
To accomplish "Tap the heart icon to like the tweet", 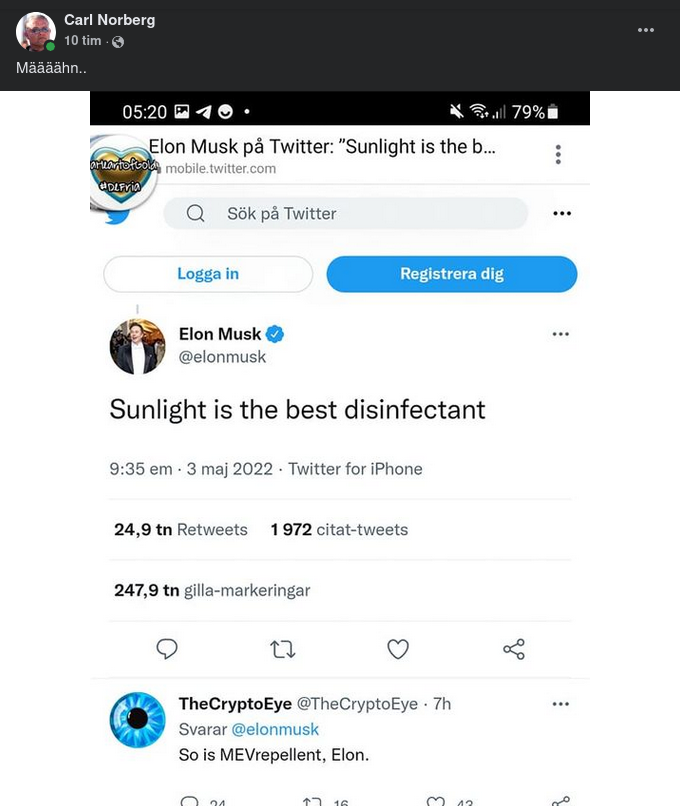I will pyautogui.click(x=398, y=649).
